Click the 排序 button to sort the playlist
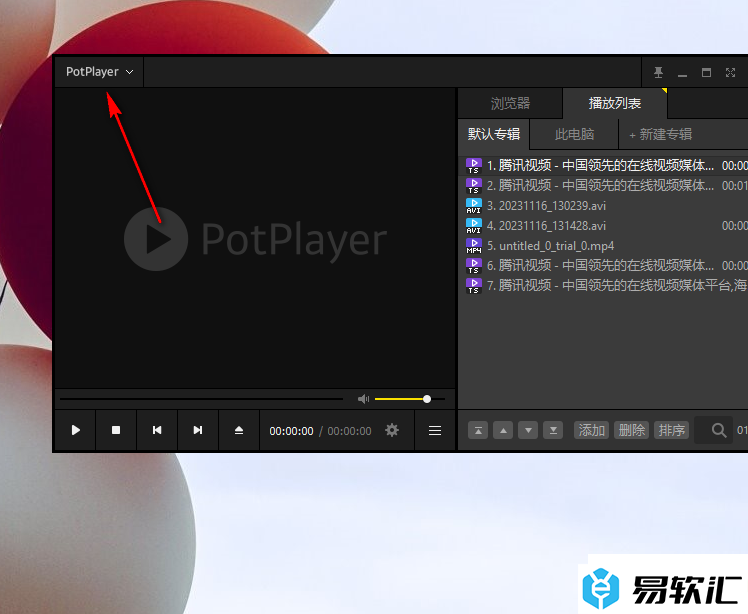 point(672,430)
